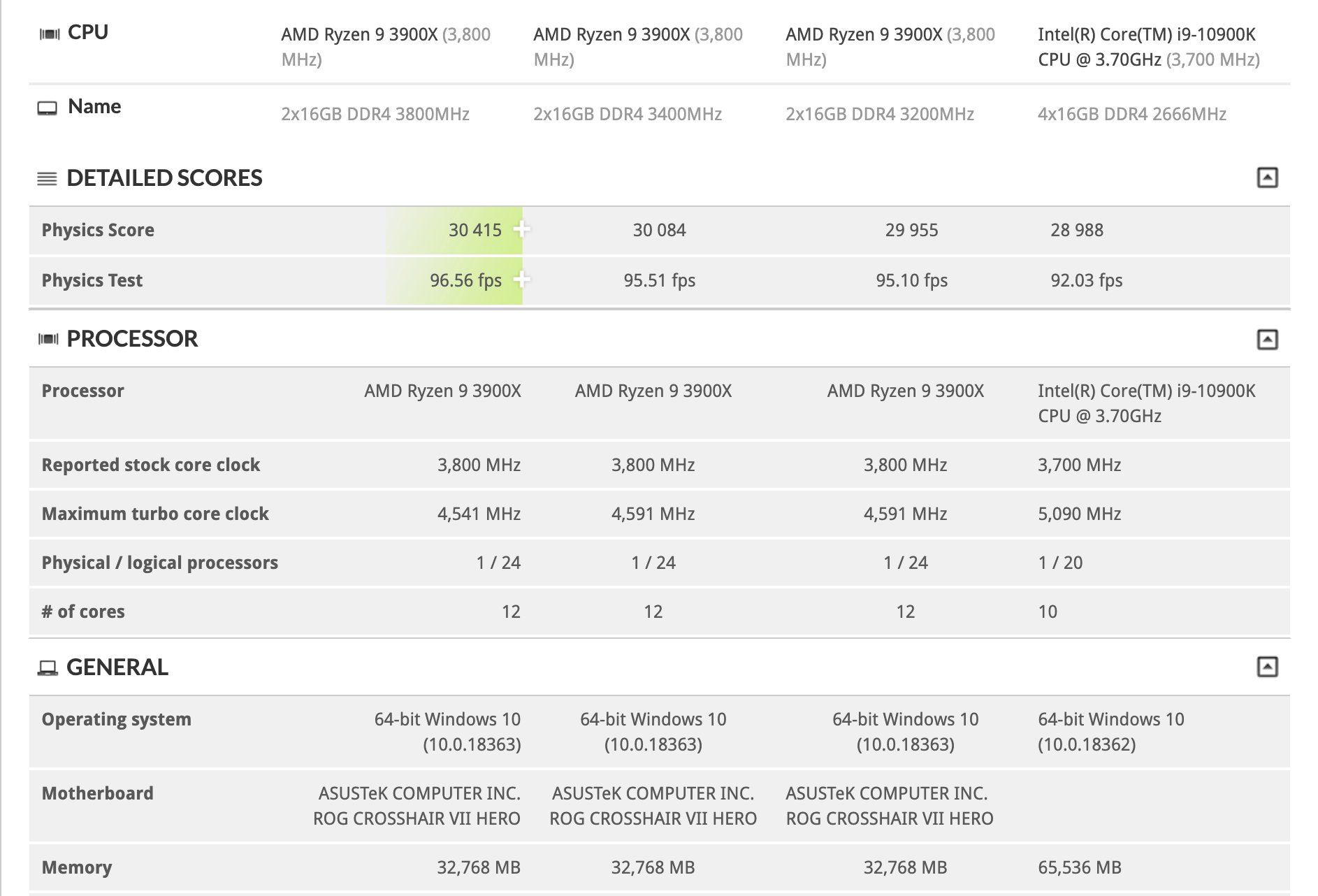The width and height of the screenshot is (1318, 896).
Task: Open the 2x16GB DDR4 3400MHz result
Action: coord(628,114)
